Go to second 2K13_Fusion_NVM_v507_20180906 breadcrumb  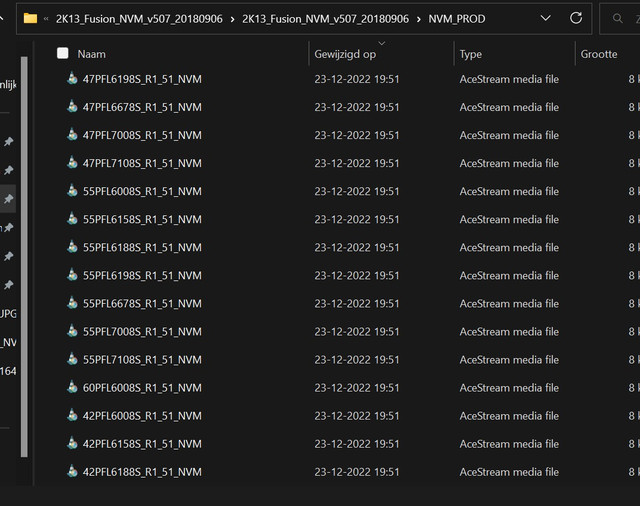click(x=325, y=19)
